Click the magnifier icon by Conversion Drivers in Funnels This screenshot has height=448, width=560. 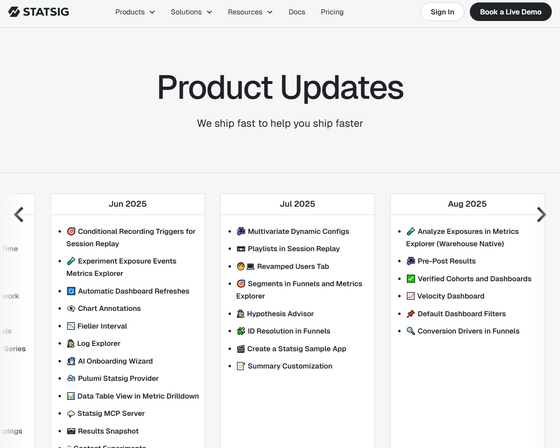(x=411, y=331)
